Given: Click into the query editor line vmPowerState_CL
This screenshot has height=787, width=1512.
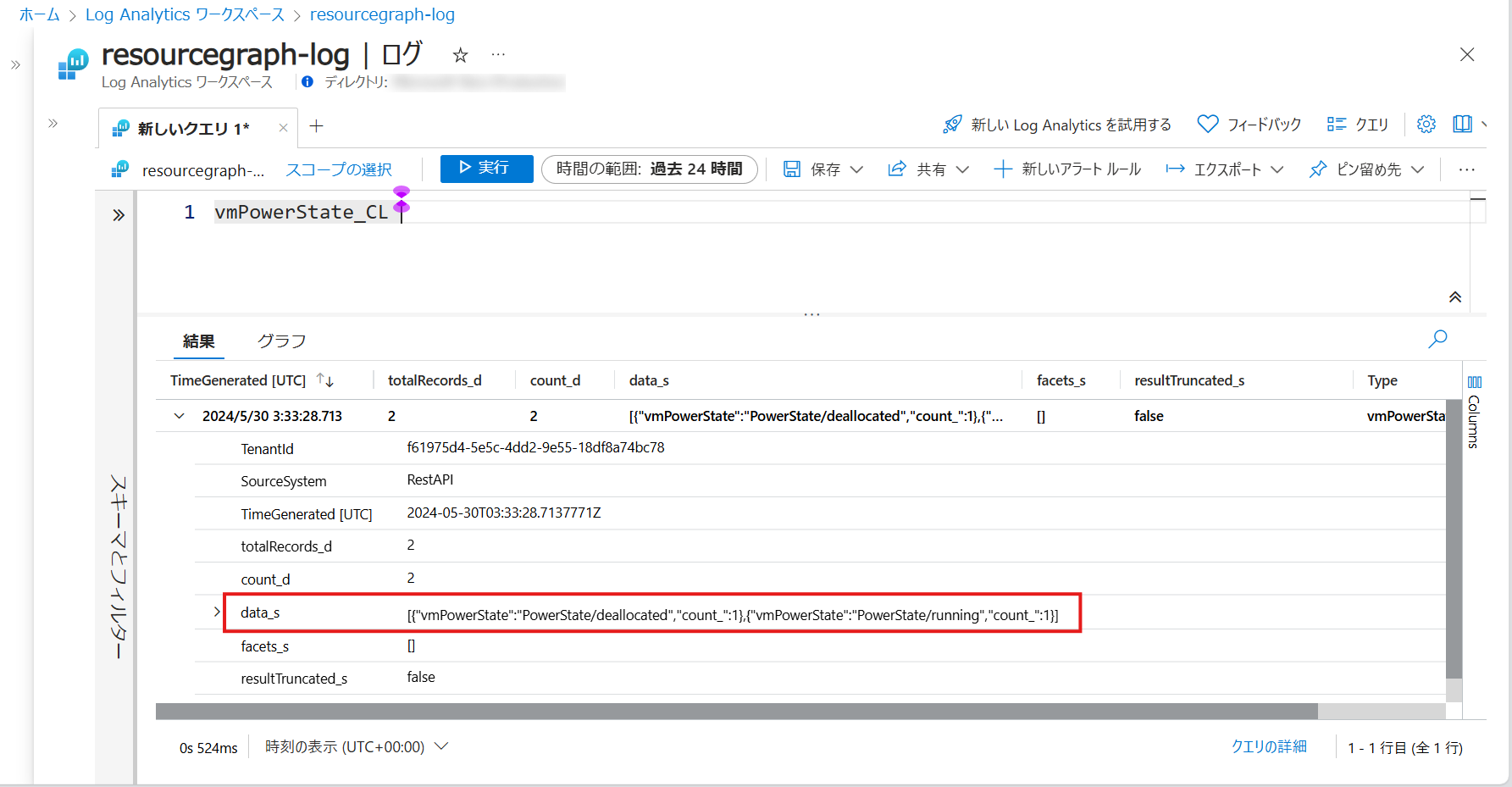Looking at the screenshot, I should 301,212.
